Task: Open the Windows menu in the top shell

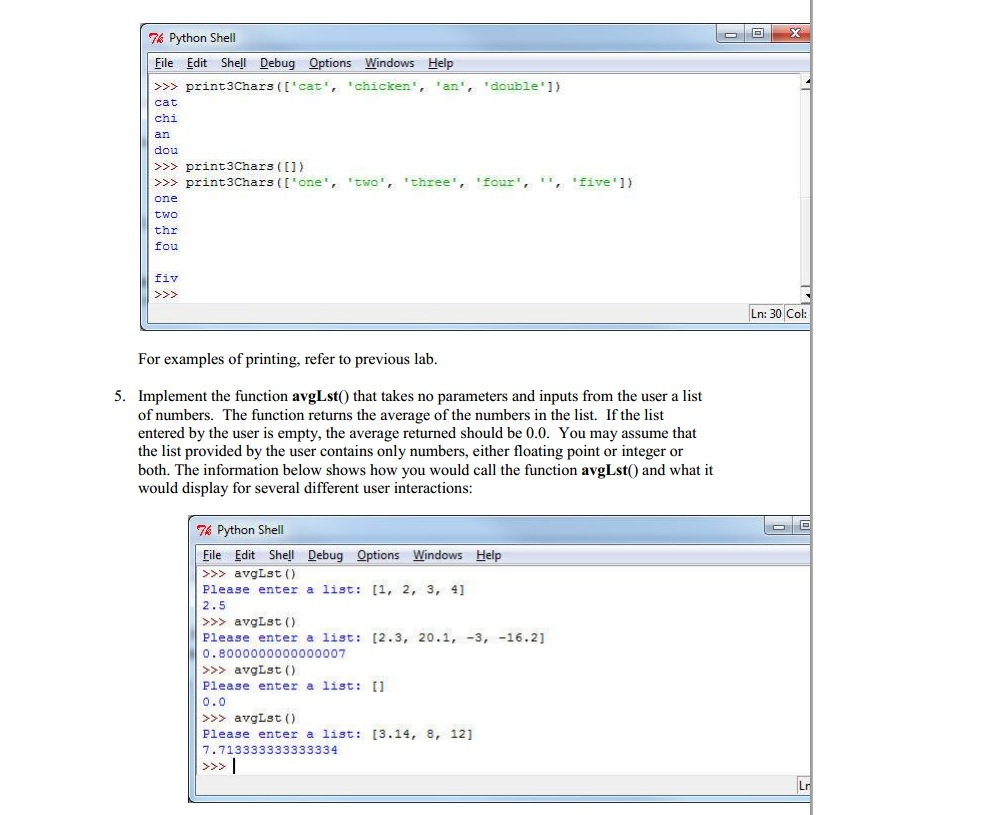Action: (x=389, y=63)
